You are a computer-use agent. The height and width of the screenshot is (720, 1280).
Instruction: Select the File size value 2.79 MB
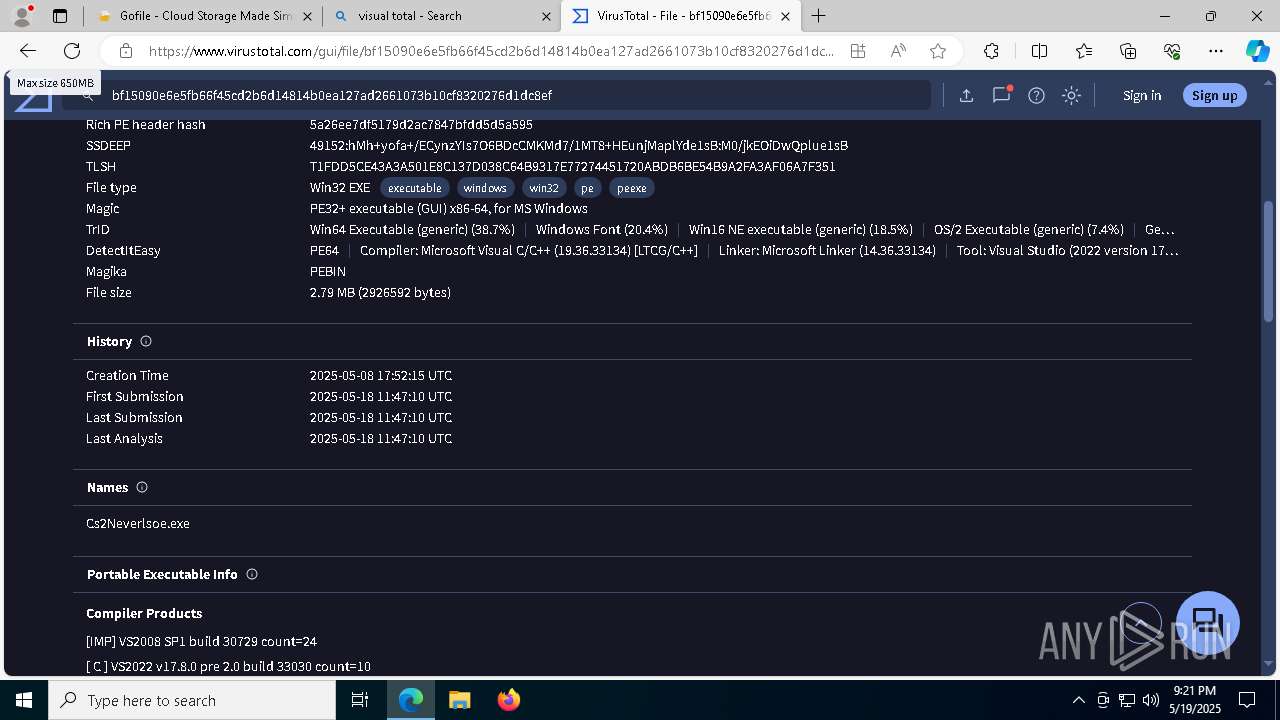coord(380,292)
